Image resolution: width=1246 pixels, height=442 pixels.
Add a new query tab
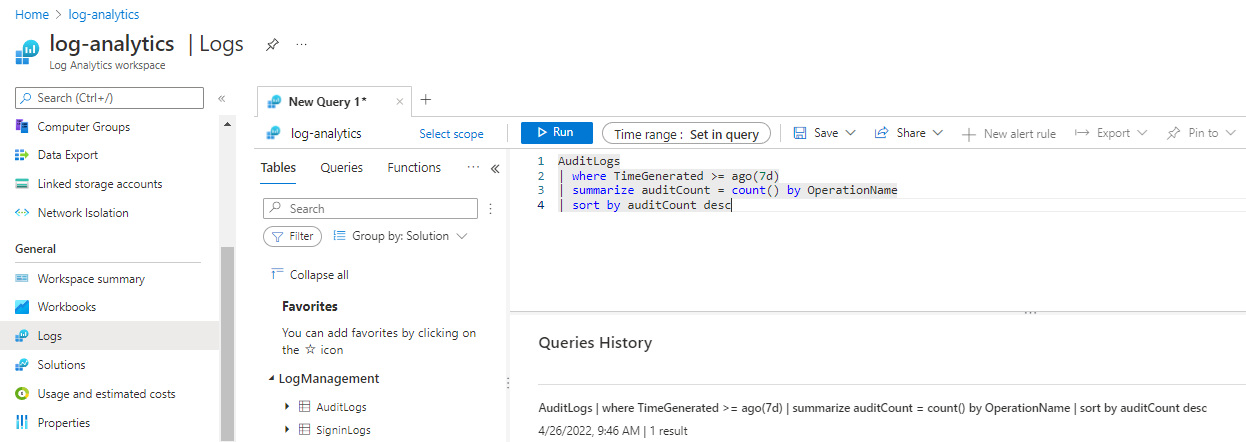pos(426,100)
